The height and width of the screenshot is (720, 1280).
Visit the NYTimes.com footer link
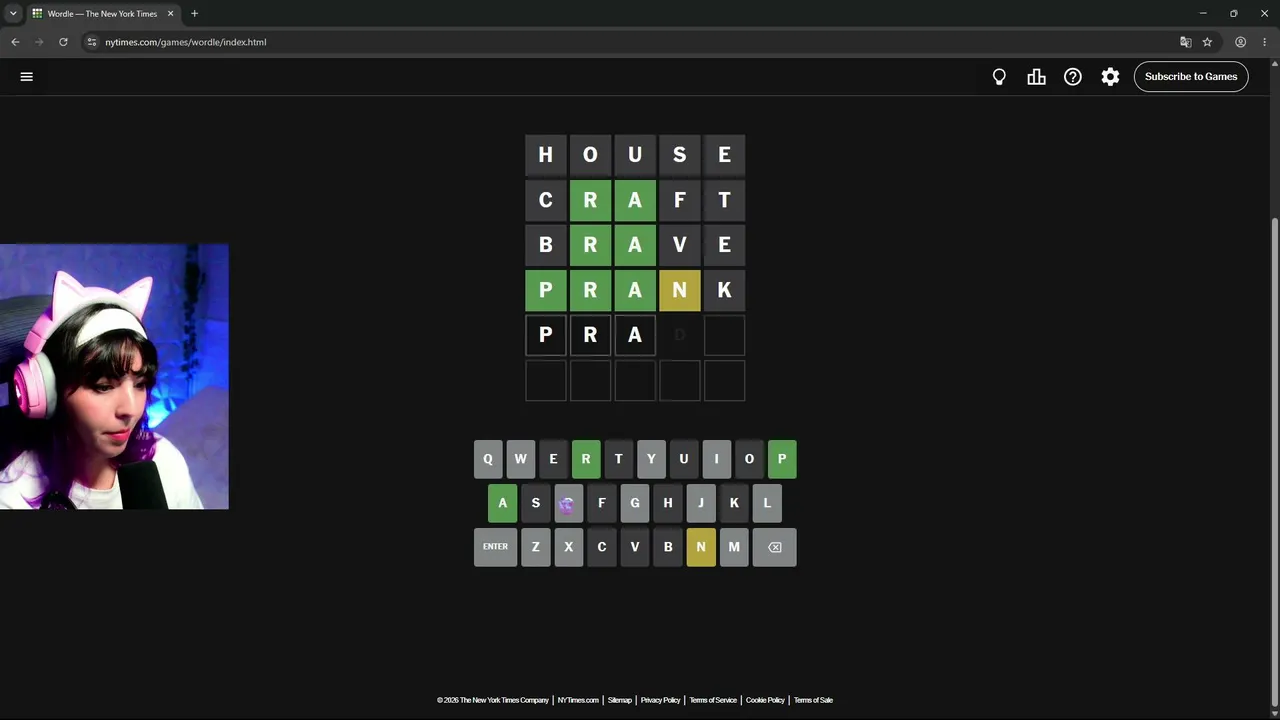point(578,700)
